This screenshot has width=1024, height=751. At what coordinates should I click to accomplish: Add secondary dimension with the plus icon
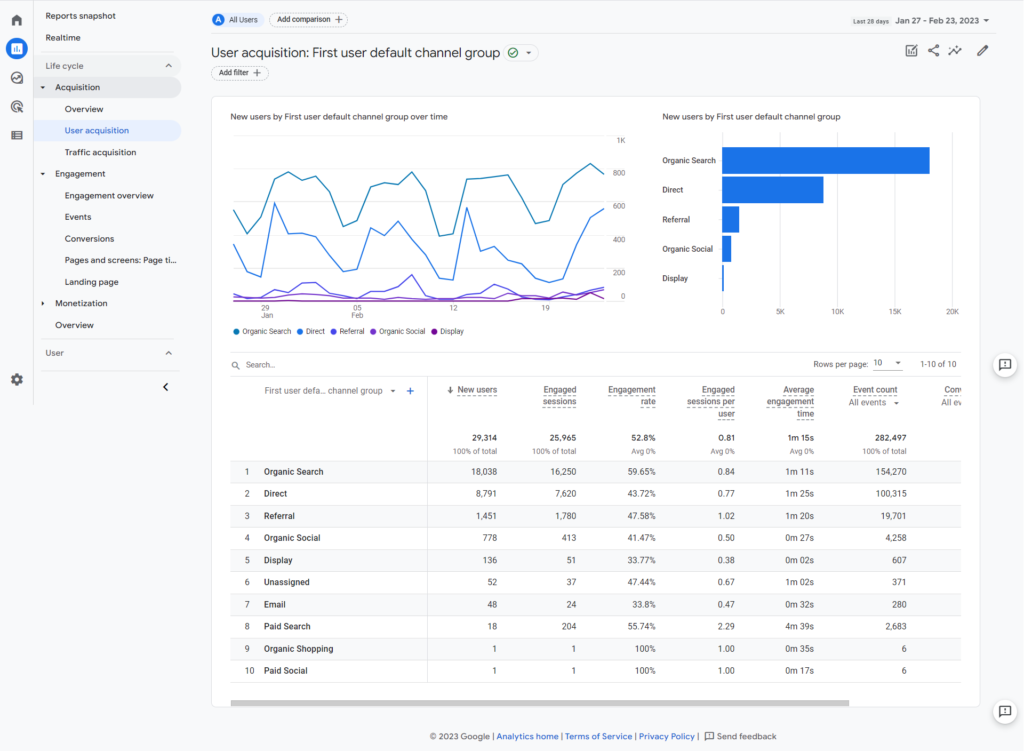click(410, 391)
